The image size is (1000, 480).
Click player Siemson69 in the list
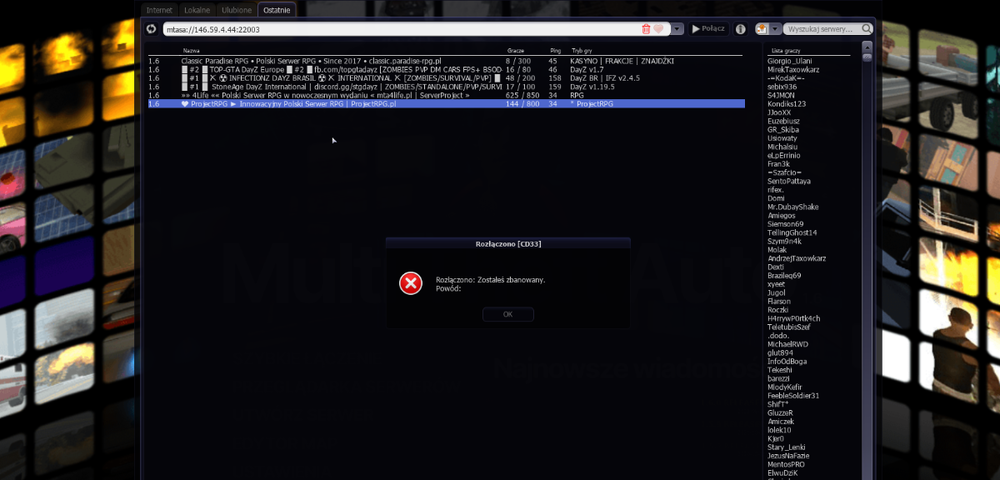coord(785,224)
